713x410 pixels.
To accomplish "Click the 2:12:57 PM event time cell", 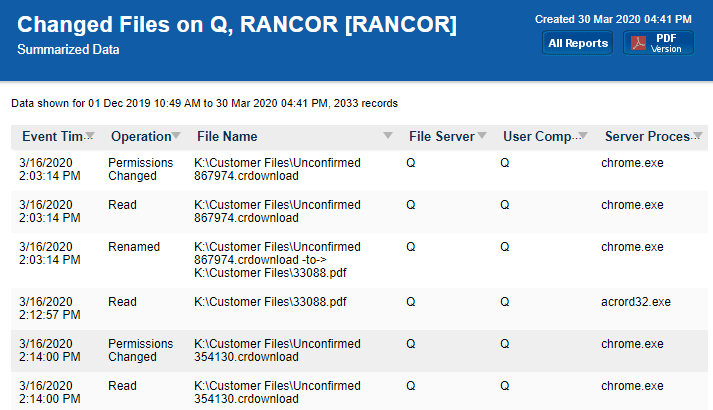I will coord(50,308).
